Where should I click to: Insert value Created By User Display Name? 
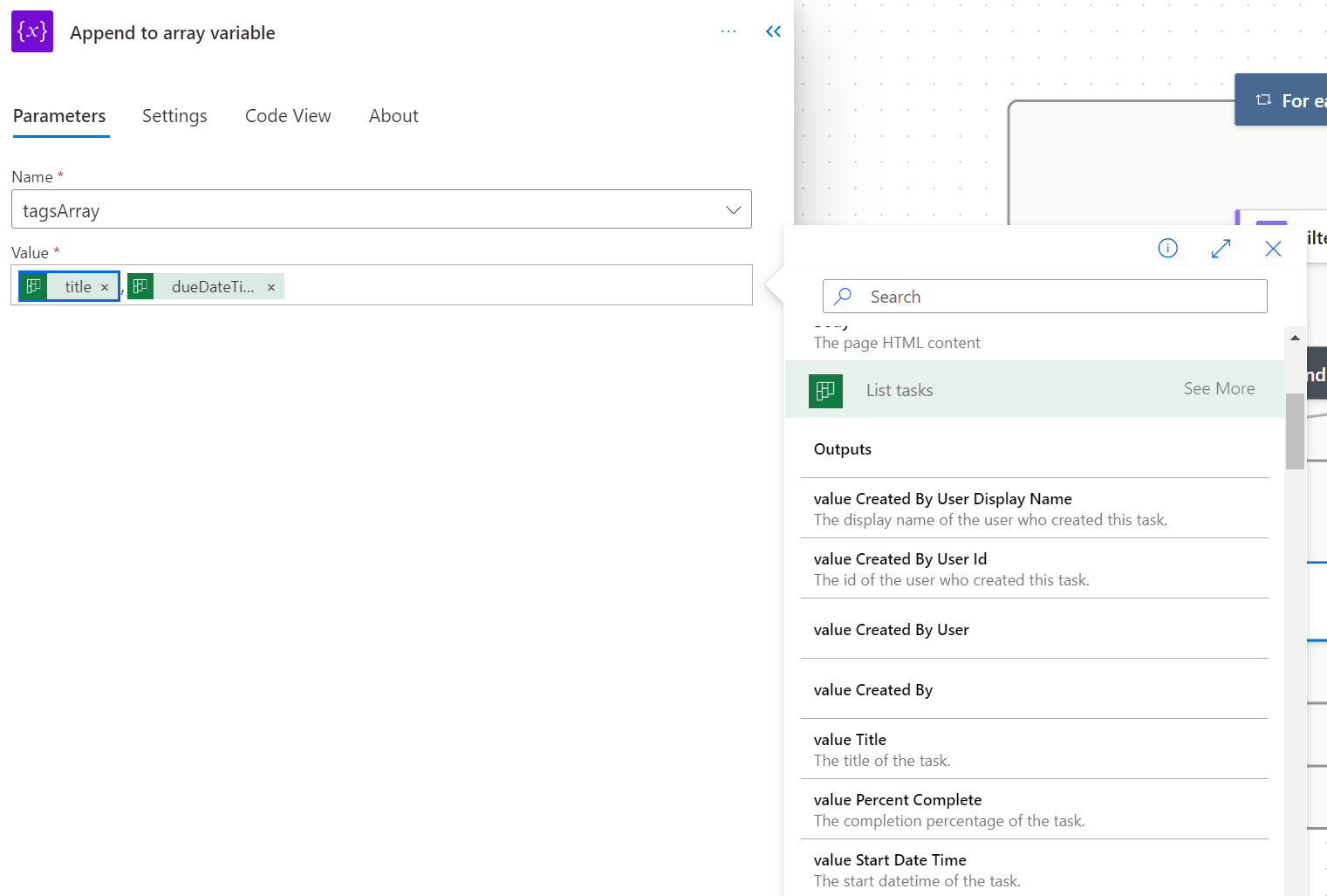point(1034,509)
